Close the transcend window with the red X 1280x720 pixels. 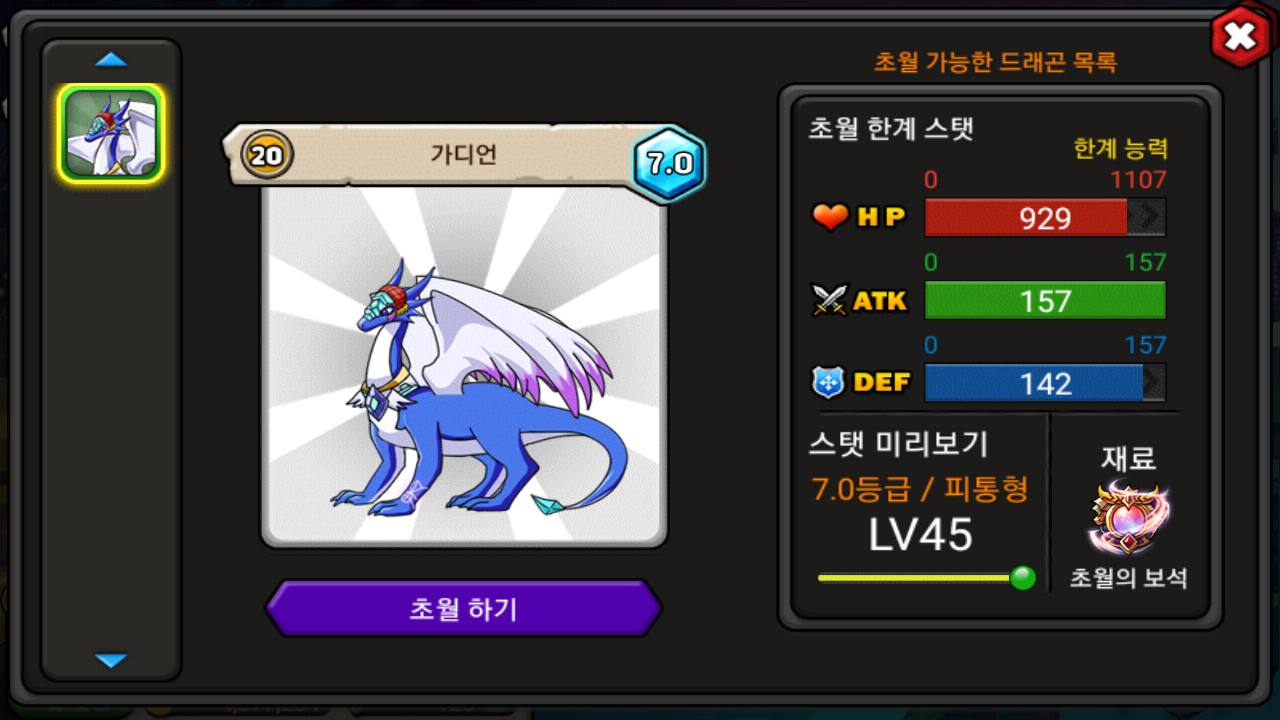point(1240,38)
